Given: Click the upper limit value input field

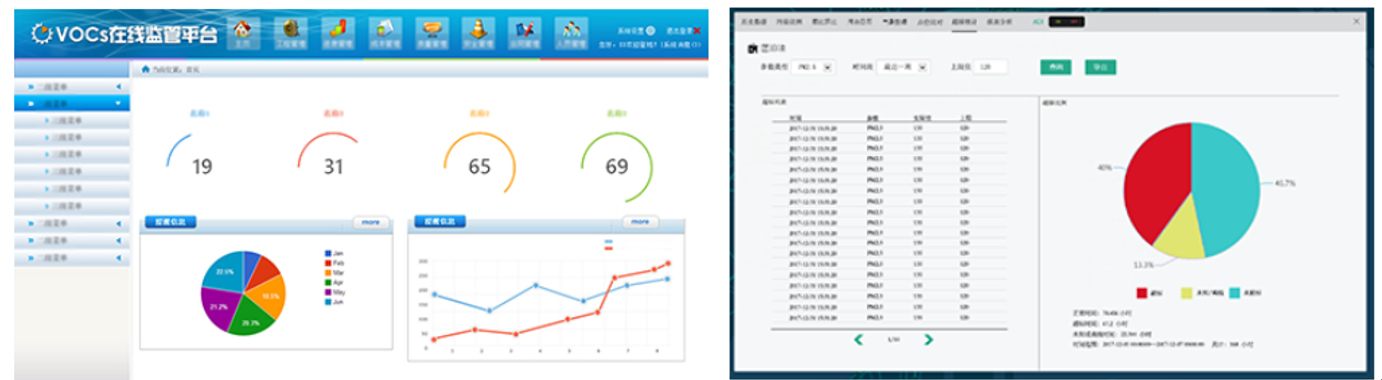Looking at the screenshot, I should click(x=991, y=67).
